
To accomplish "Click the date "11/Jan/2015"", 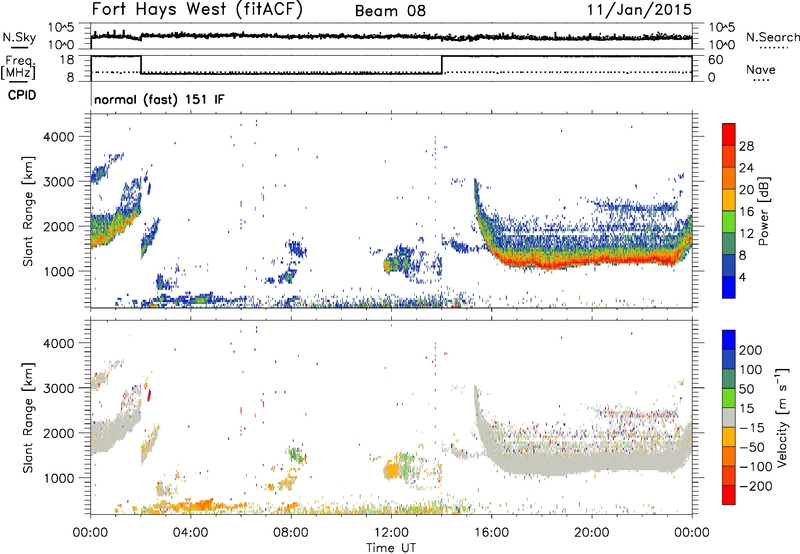I will tap(639, 9).
